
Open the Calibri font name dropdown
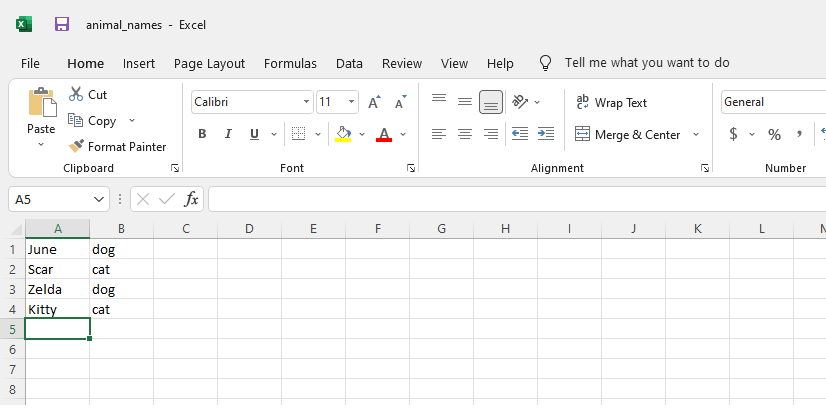[306, 102]
